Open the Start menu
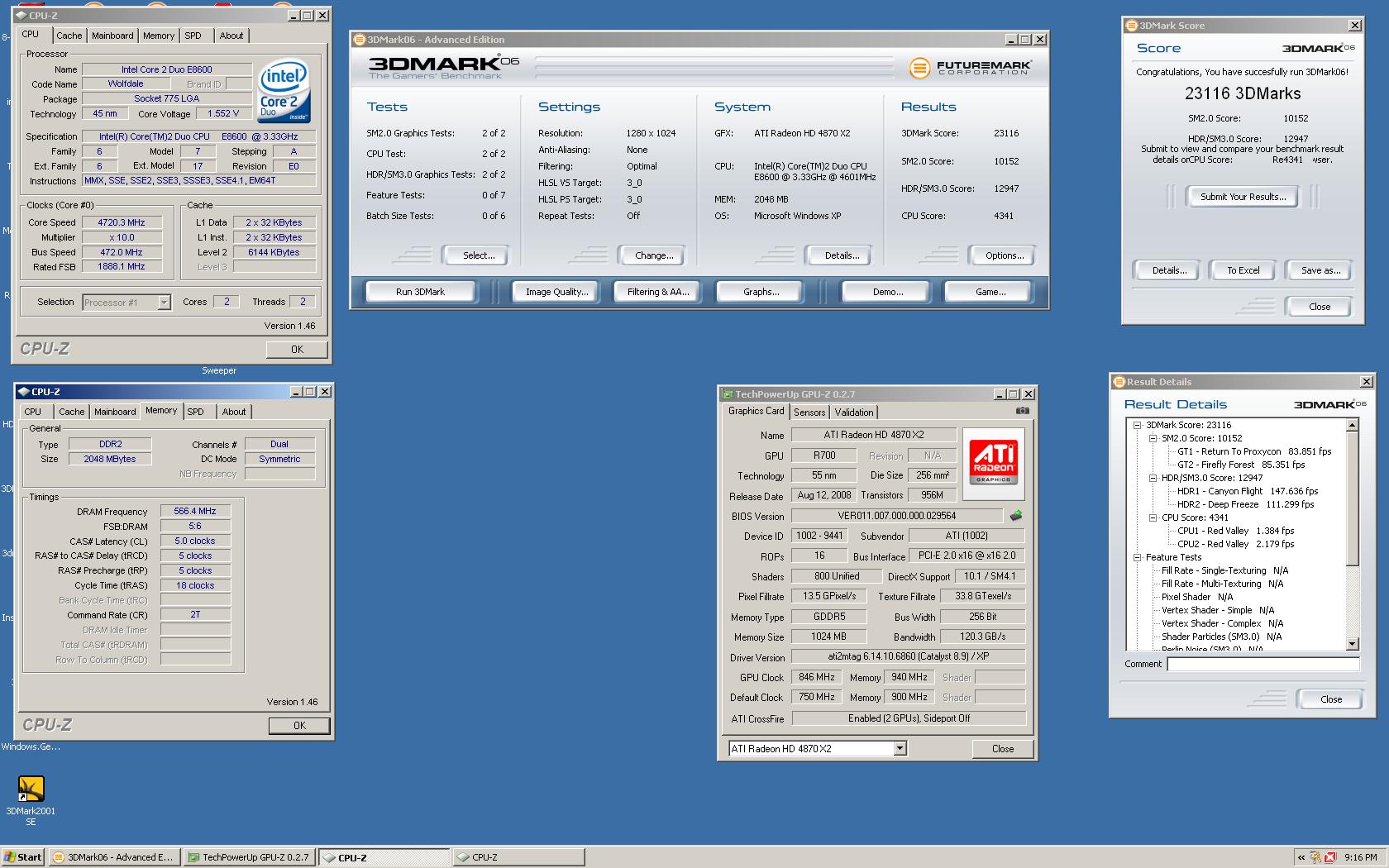1389x868 pixels. point(23,857)
